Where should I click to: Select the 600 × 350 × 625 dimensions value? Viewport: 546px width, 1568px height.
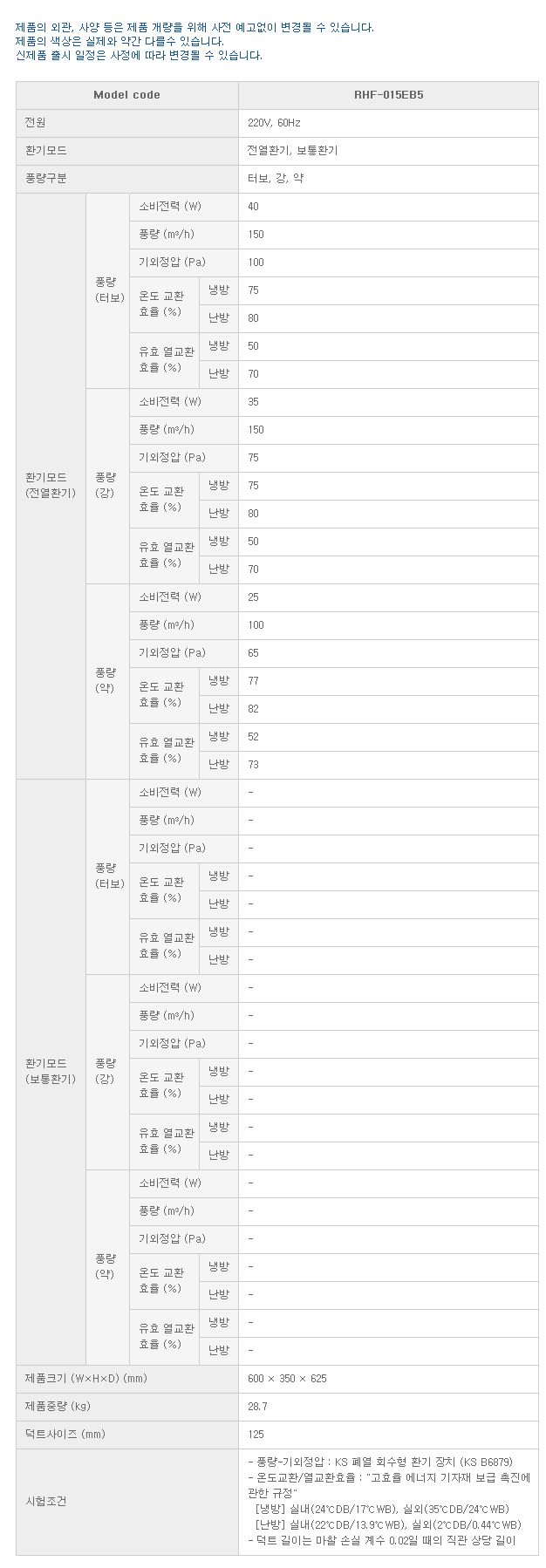(287, 1379)
